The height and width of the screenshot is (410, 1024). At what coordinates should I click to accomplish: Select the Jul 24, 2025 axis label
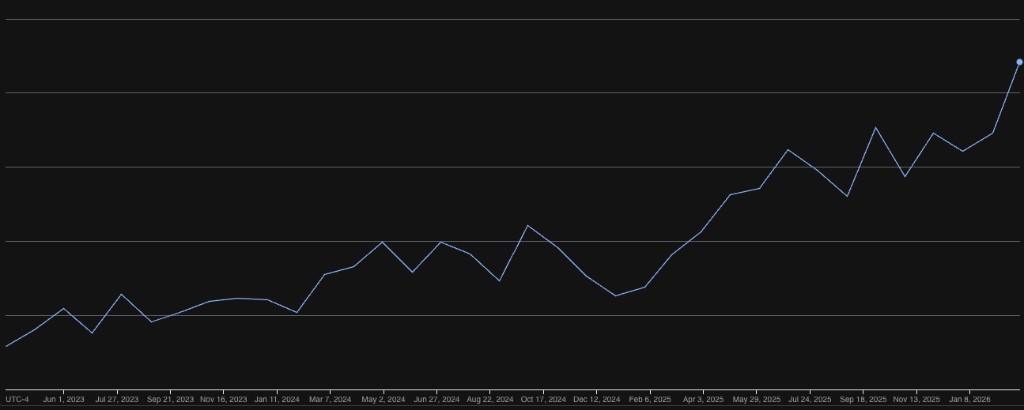point(809,399)
